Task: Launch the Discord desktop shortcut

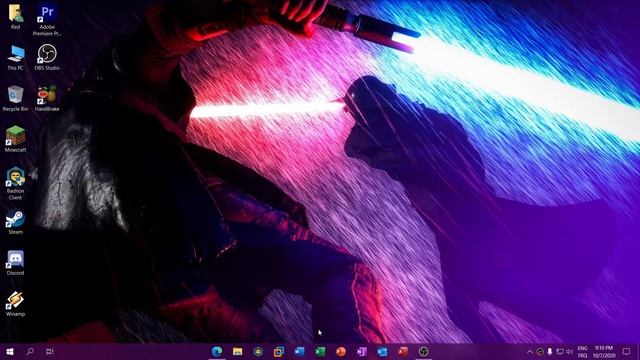Action: tap(16, 263)
